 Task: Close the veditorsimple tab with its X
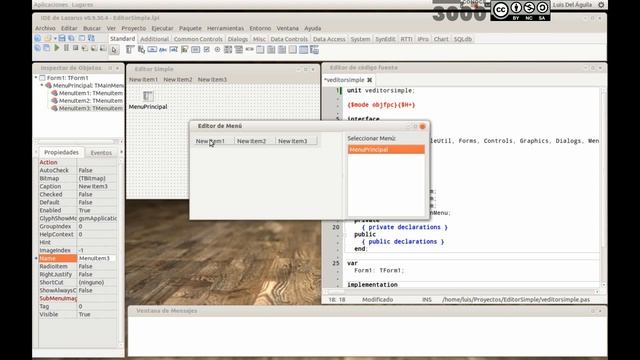369,80
